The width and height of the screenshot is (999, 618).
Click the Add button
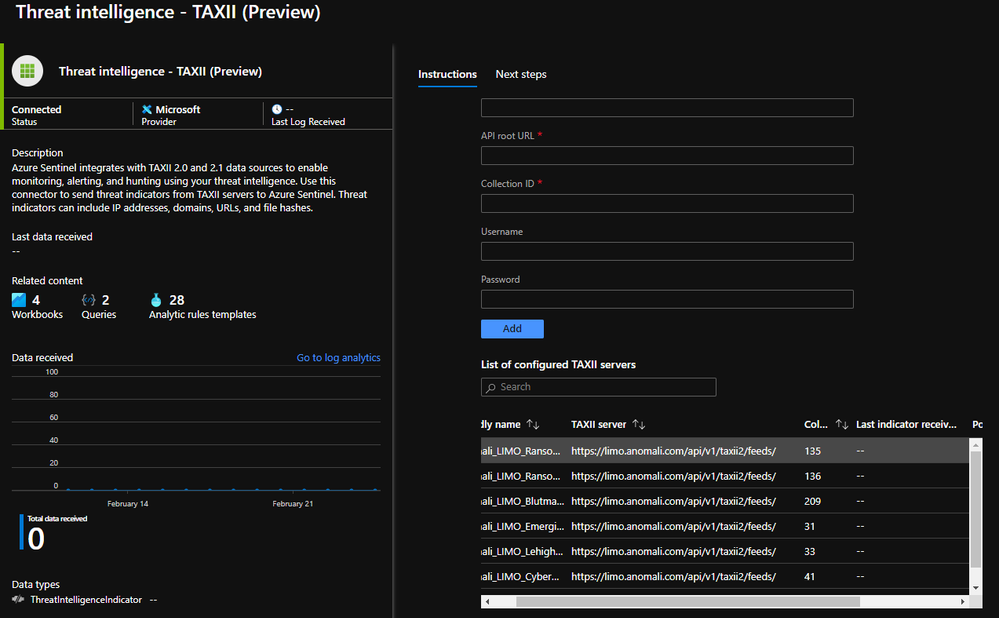[512, 329]
